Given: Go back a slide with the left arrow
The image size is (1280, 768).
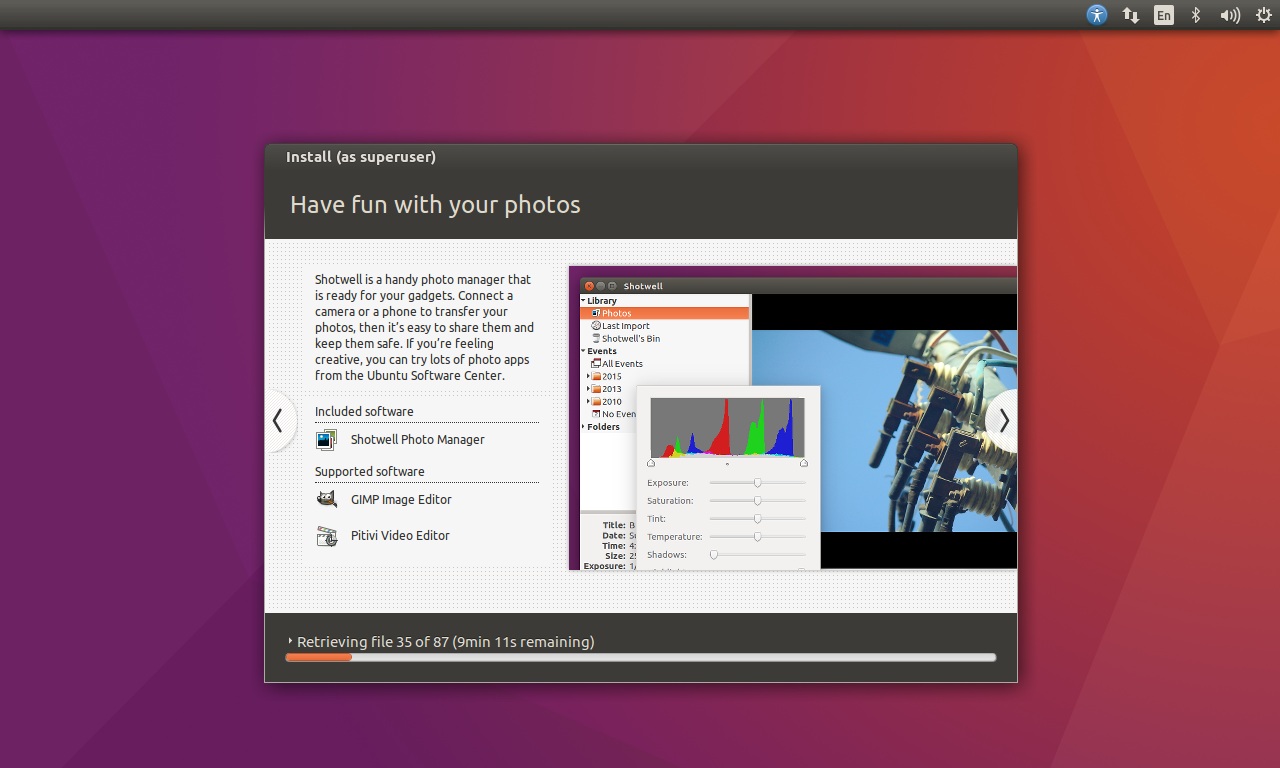Looking at the screenshot, I should 279,421.
